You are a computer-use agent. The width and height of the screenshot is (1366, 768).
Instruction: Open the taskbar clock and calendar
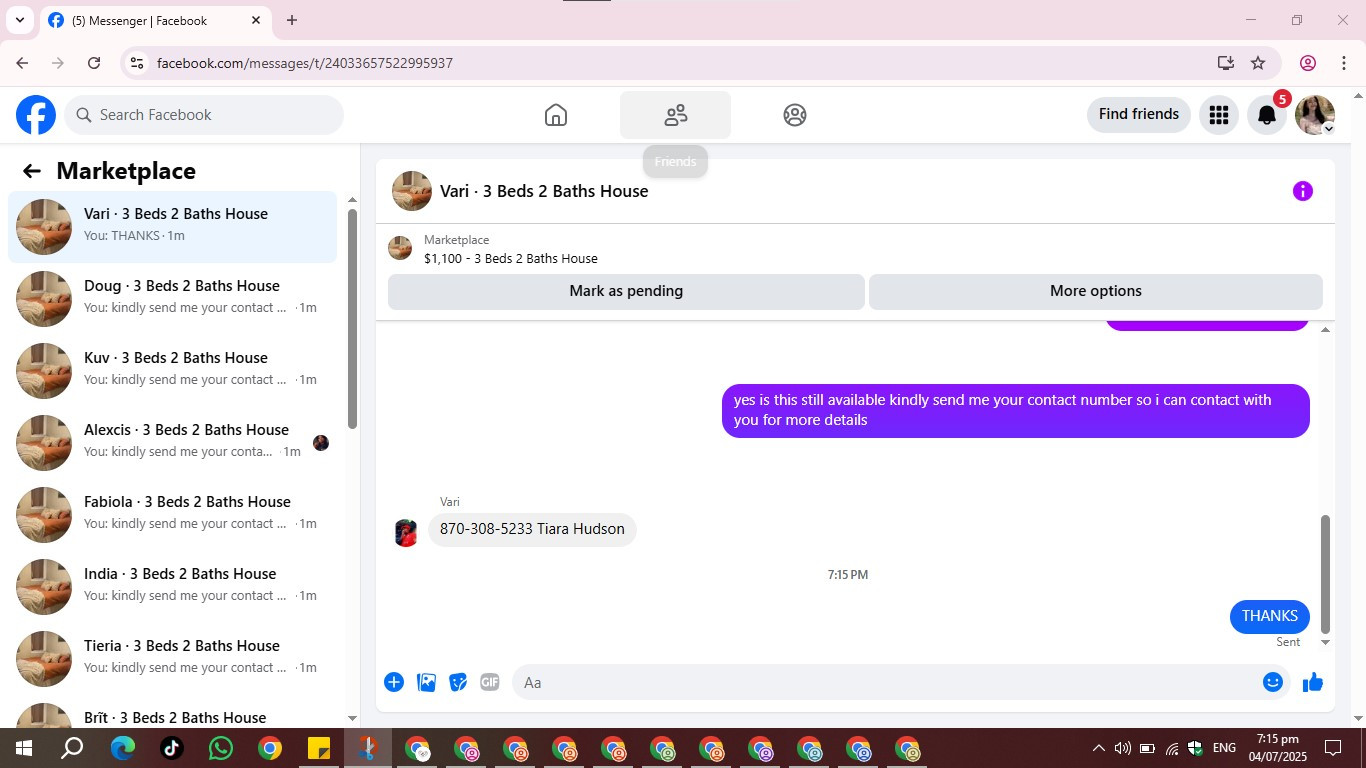pos(1277,748)
